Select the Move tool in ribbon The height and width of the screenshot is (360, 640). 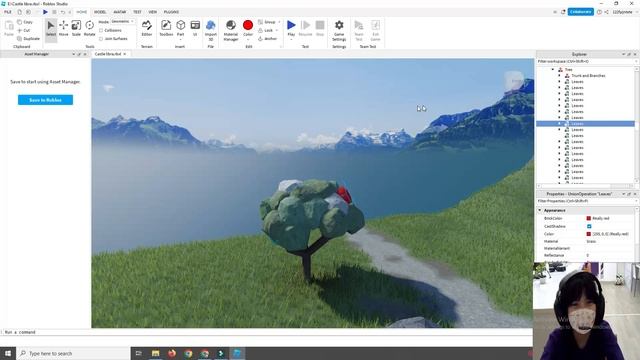coord(63,28)
